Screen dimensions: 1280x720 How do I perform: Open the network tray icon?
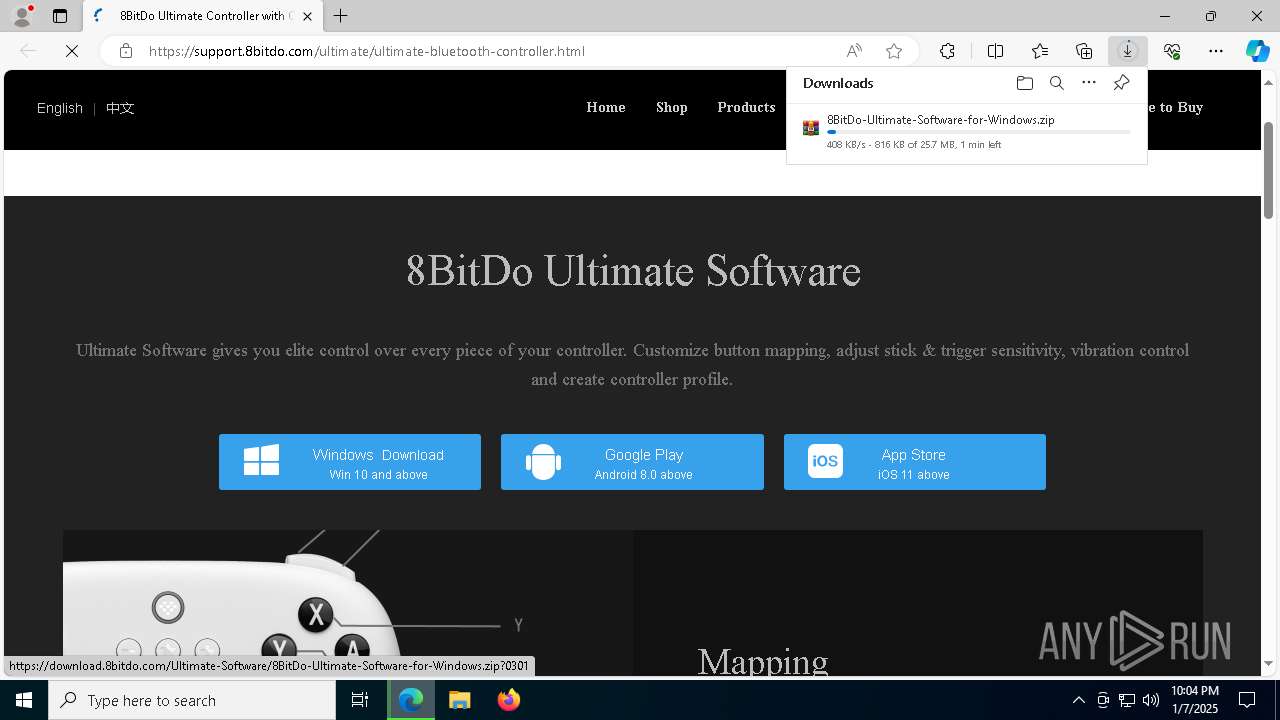coord(1127,700)
